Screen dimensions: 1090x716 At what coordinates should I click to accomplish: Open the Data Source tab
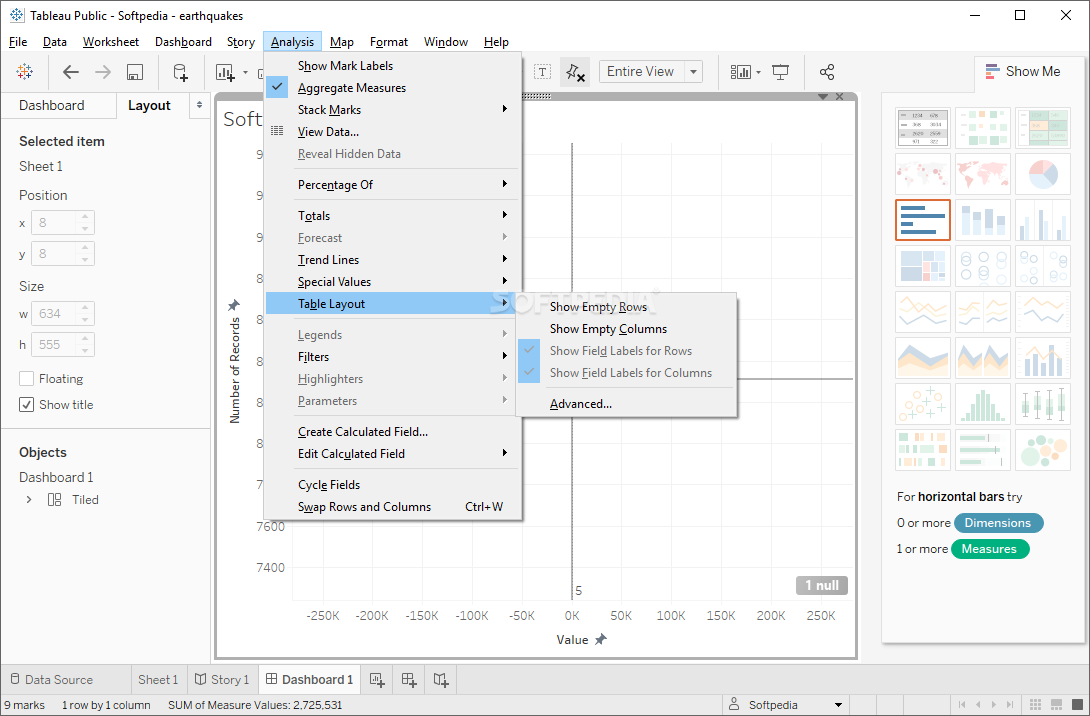tap(52, 679)
